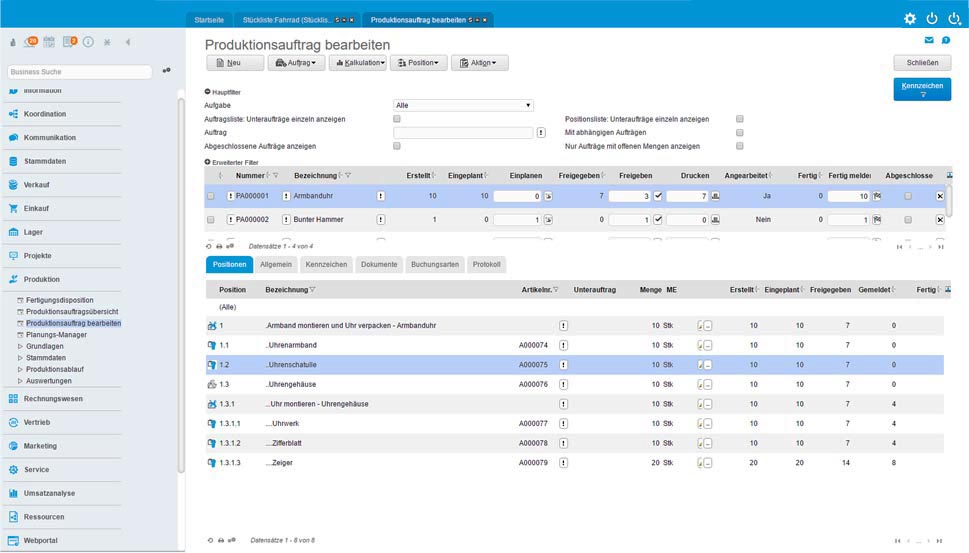Viewport: 969px width, 553px height.
Task: Click the Schließen button
Action: tap(921, 63)
